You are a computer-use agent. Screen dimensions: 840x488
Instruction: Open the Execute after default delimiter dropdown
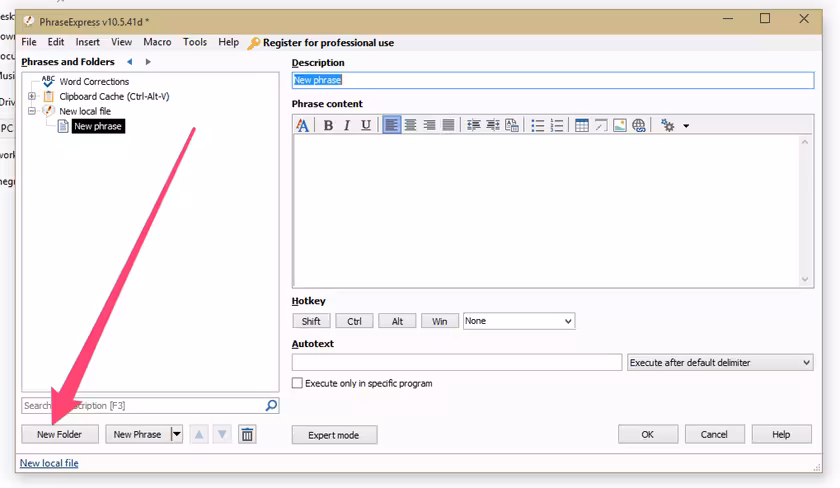(x=720, y=363)
